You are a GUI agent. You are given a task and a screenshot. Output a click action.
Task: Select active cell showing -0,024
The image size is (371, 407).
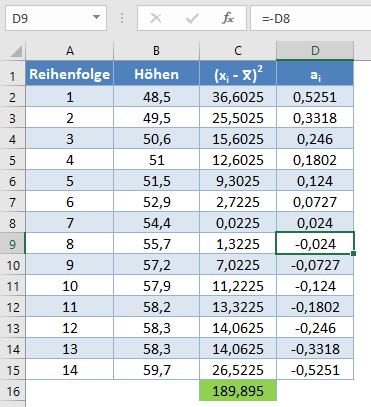point(315,243)
